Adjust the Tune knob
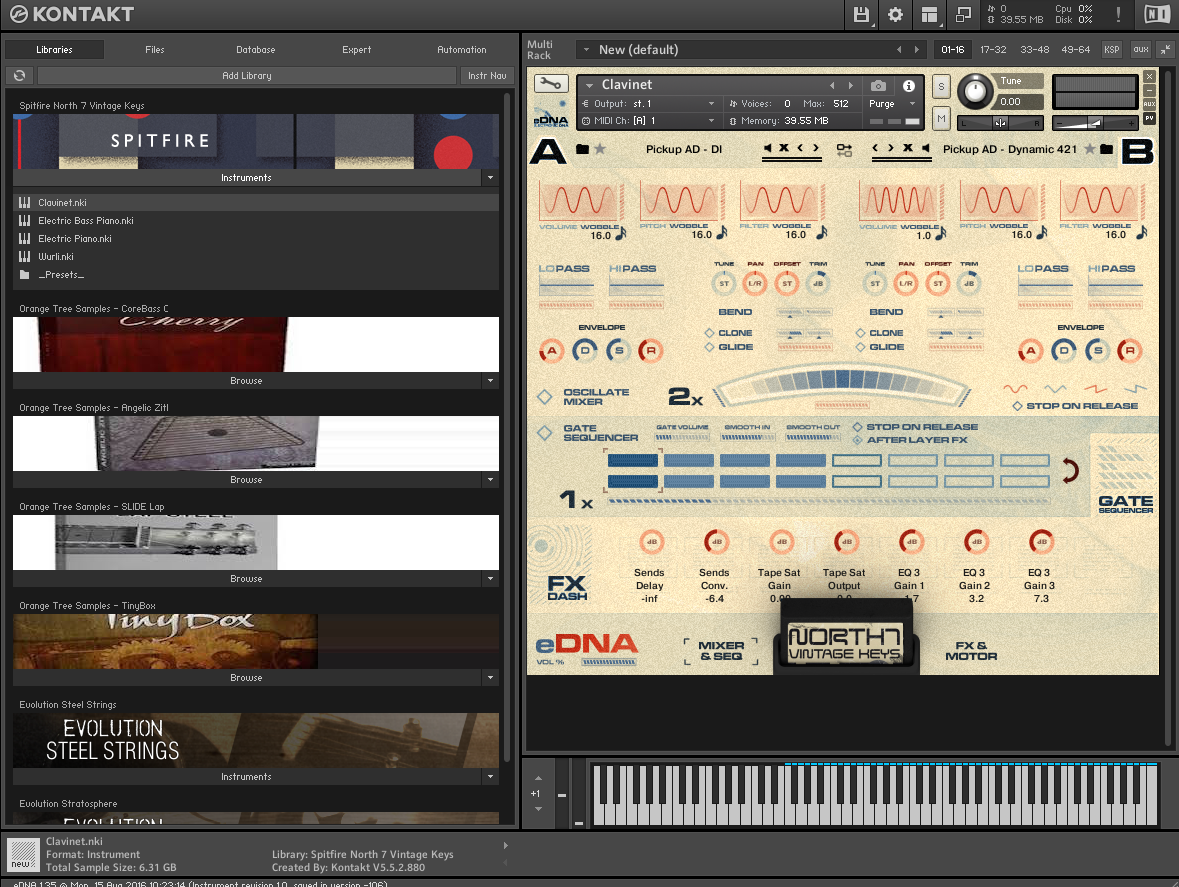The height and width of the screenshot is (887, 1179). coord(974,91)
